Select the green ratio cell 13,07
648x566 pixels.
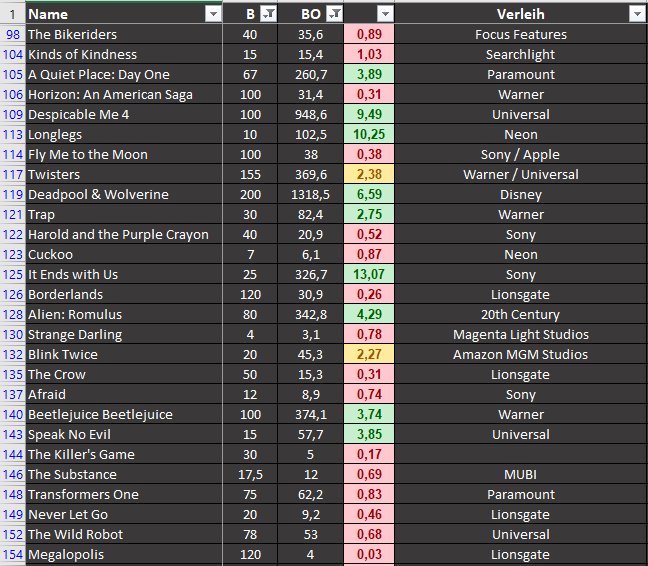pos(369,274)
